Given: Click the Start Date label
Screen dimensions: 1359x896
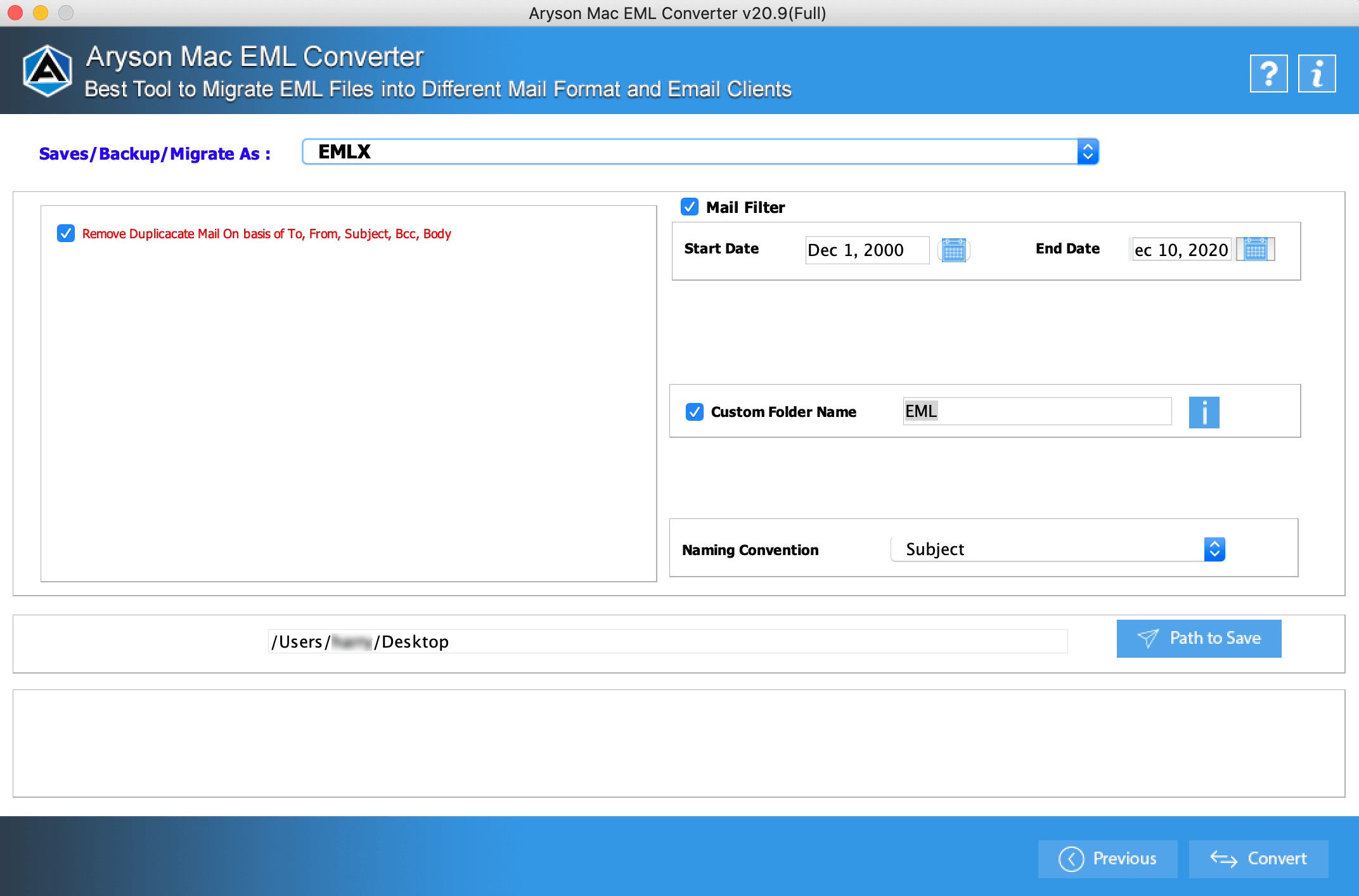Looking at the screenshot, I should click(x=721, y=248).
